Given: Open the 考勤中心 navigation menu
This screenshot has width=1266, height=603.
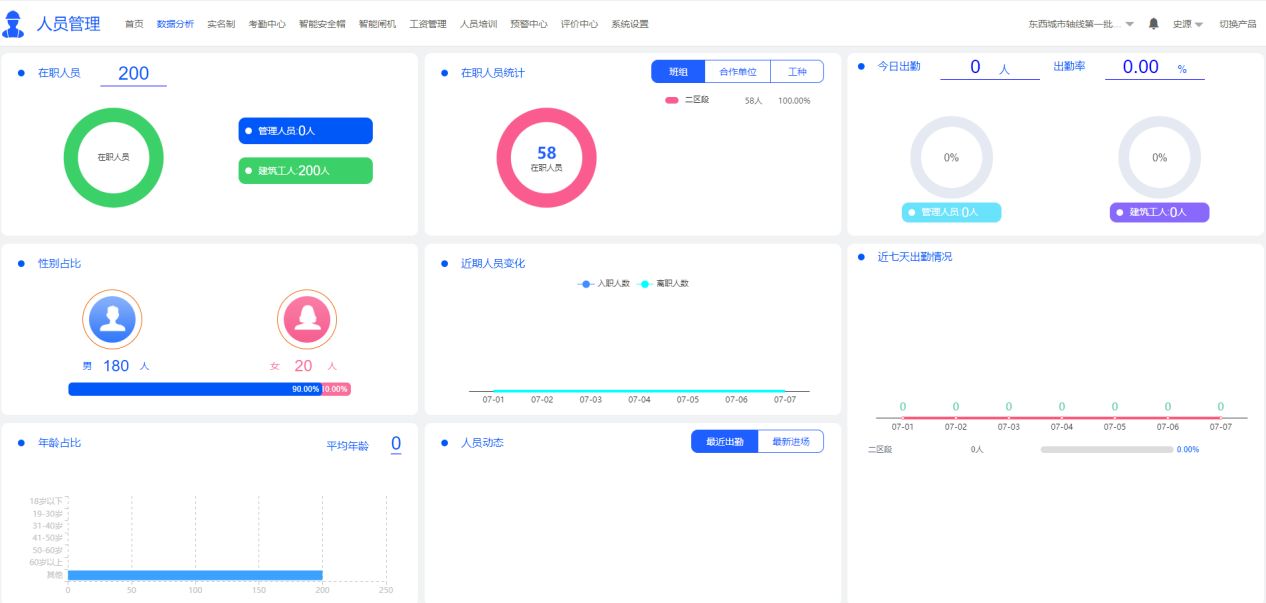Looking at the screenshot, I should 266,24.
